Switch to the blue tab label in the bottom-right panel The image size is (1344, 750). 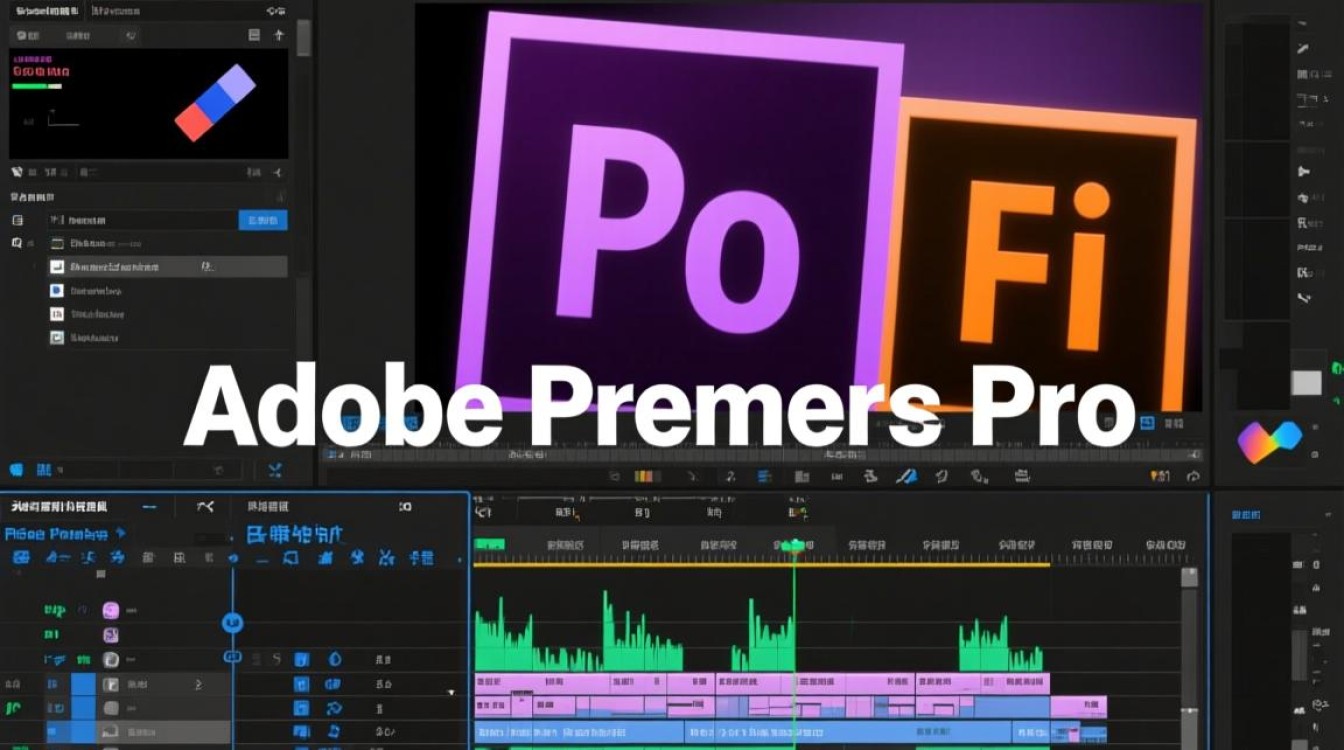[x=1246, y=514]
